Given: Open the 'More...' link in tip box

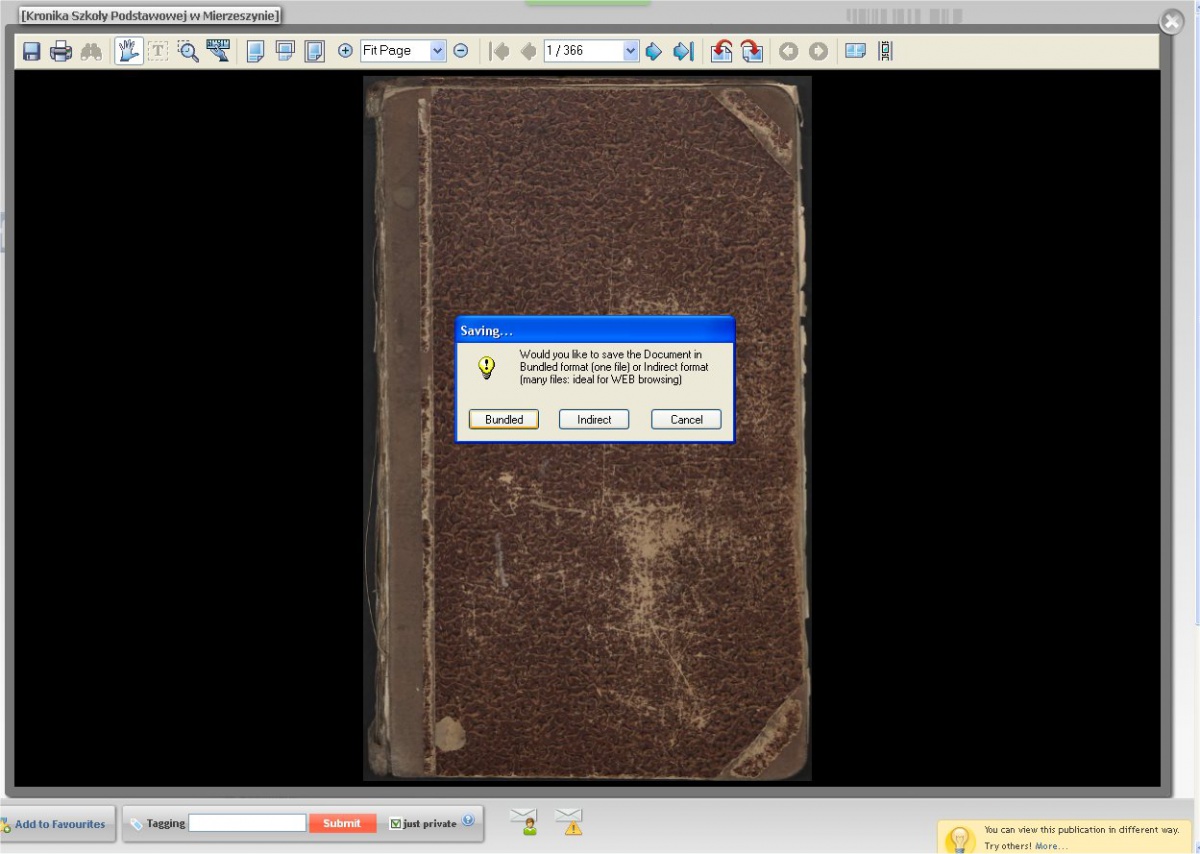Looking at the screenshot, I should (1051, 846).
